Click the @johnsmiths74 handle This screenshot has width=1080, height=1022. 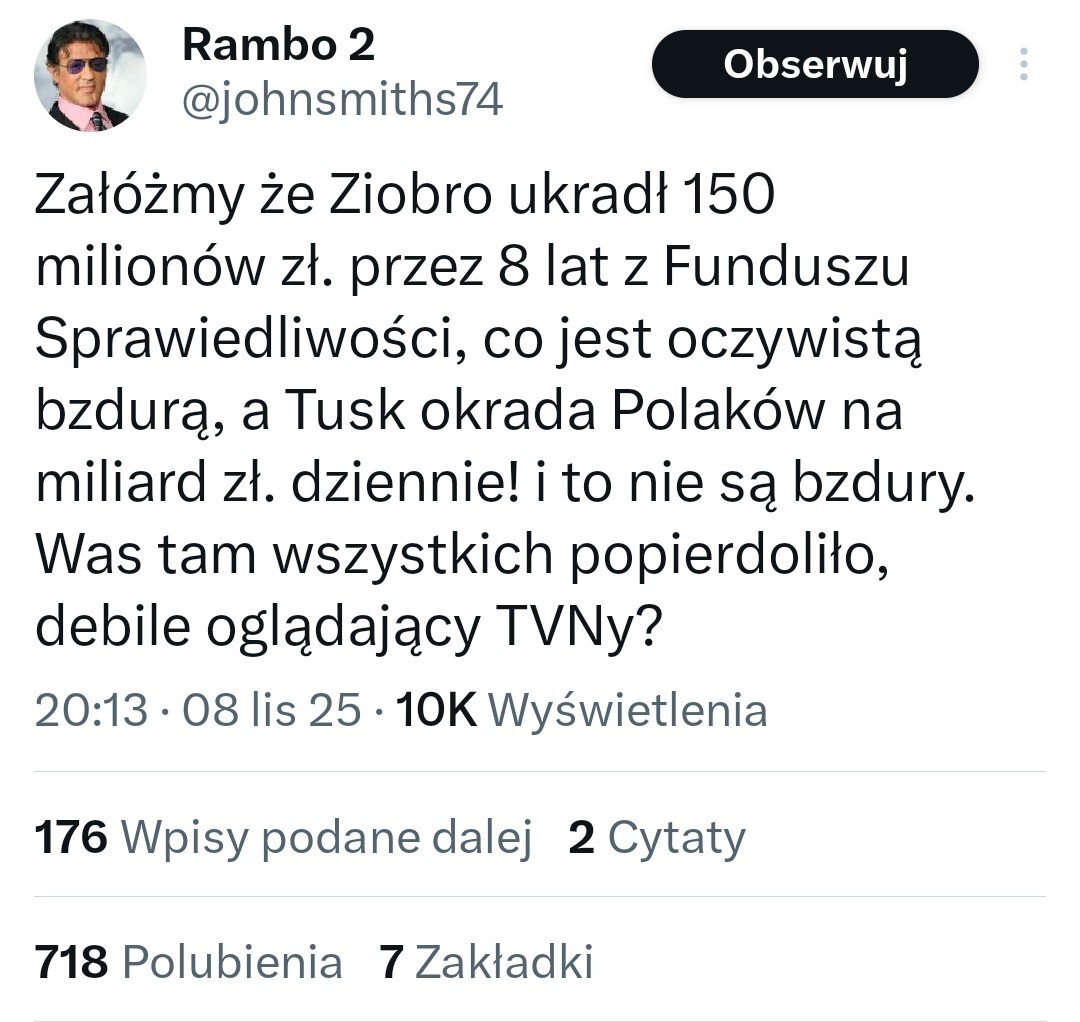(x=342, y=100)
